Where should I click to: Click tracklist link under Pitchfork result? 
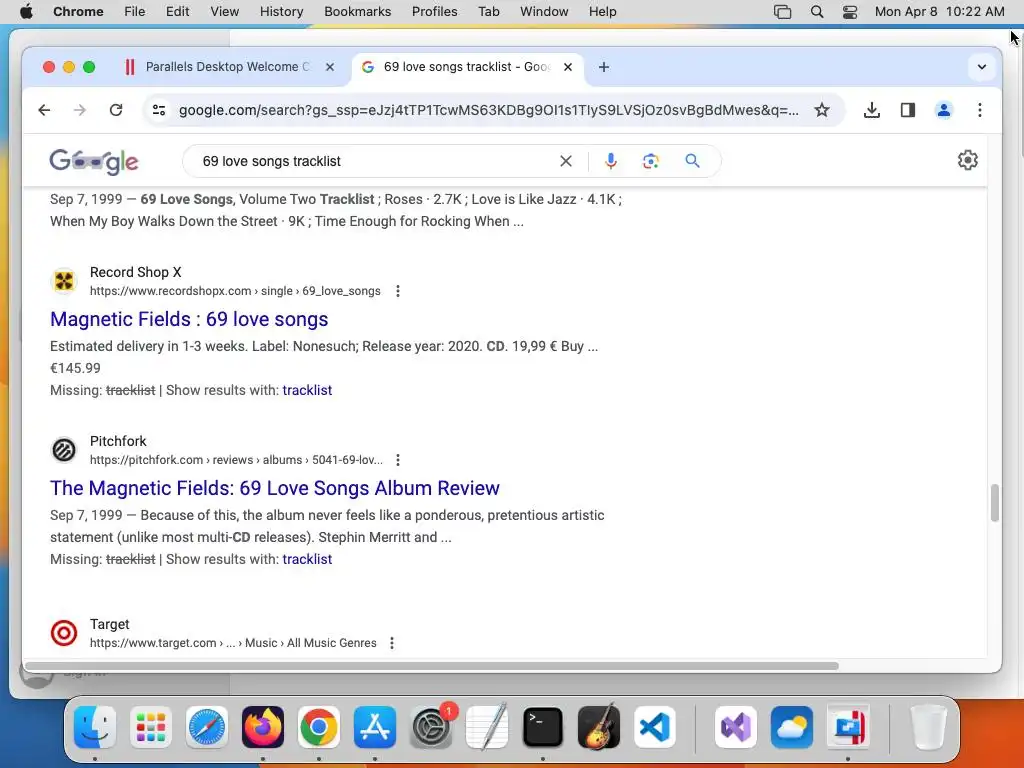click(307, 560)
